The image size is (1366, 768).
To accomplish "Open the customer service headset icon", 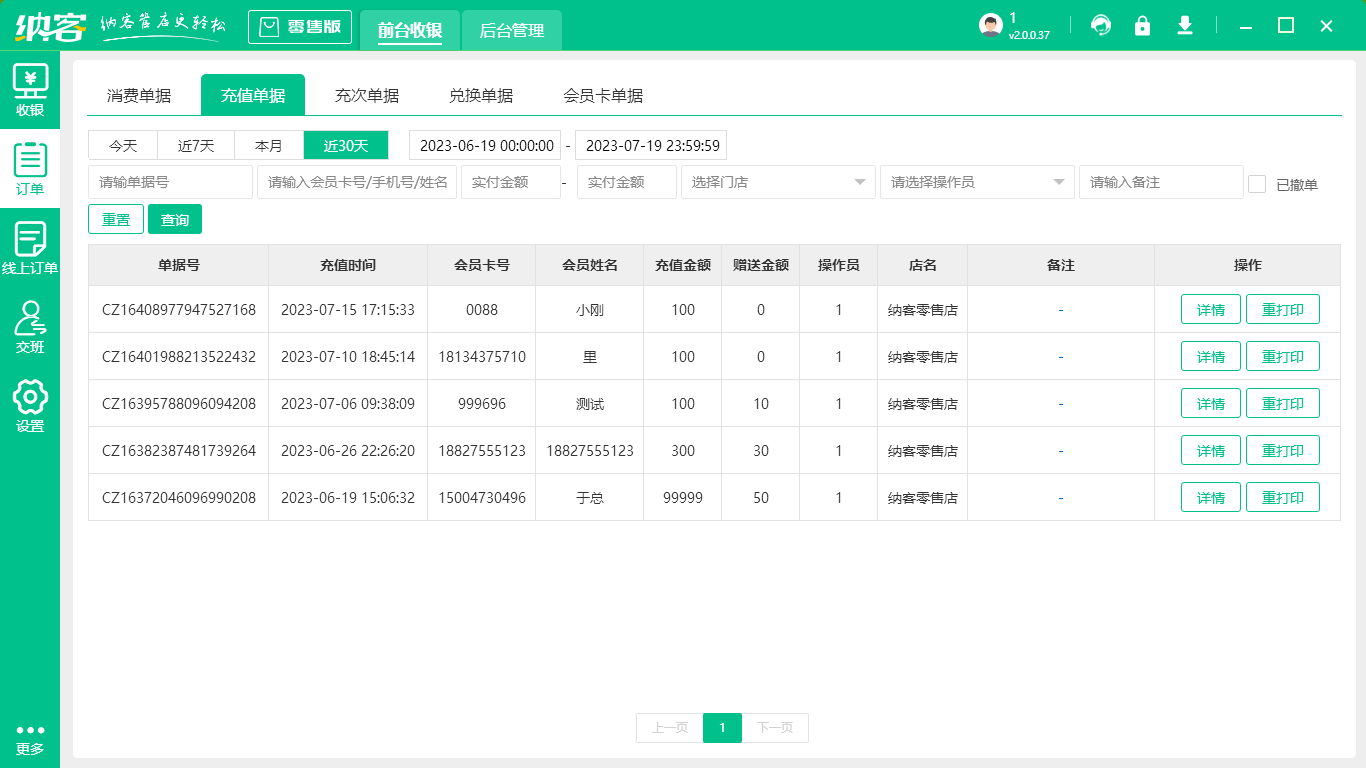I will (1101, 26).
